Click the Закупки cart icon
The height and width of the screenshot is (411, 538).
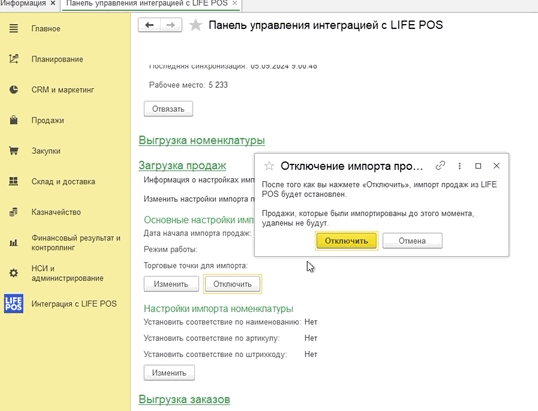13,151
